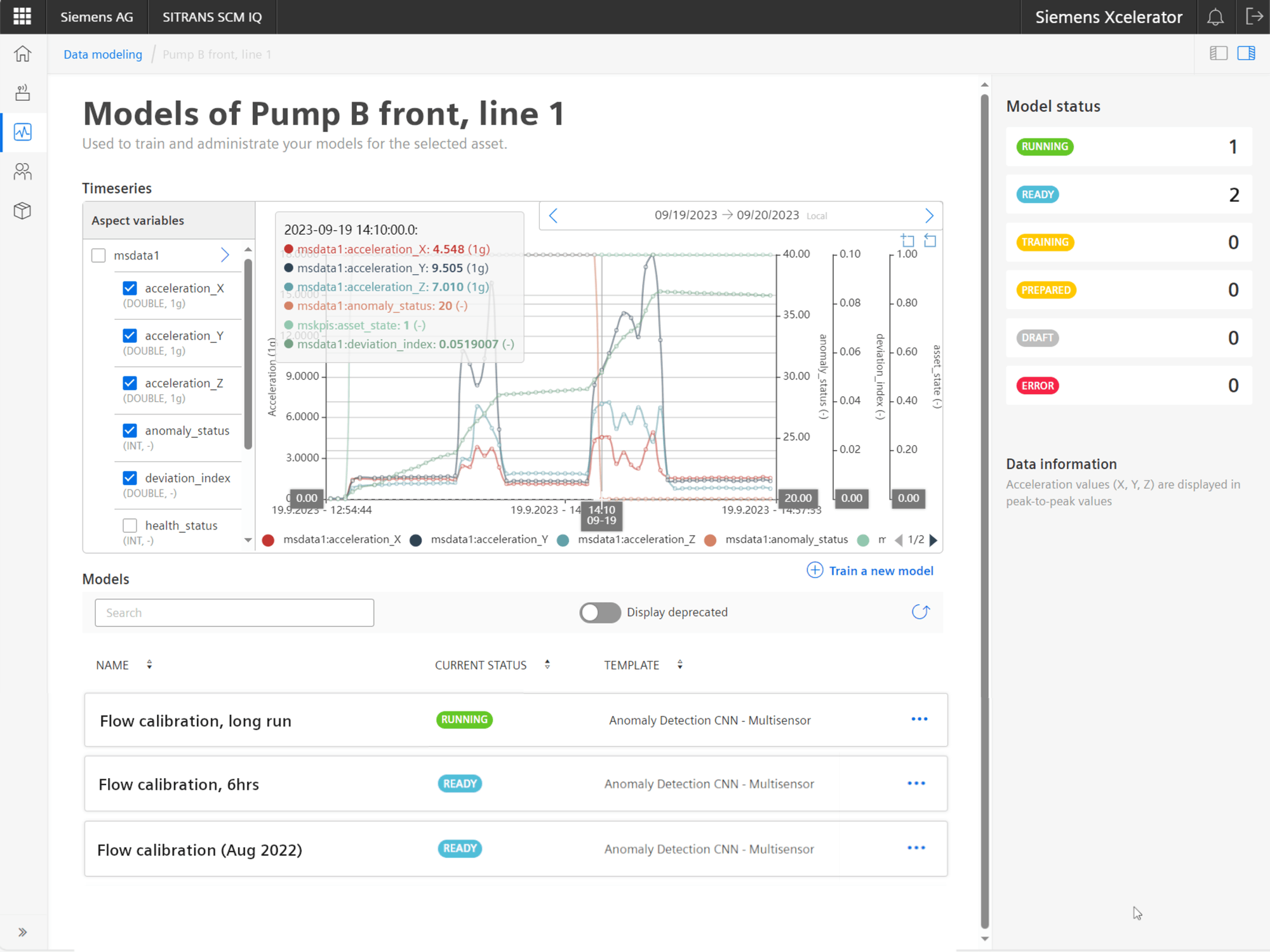The height and width of the screenshot is (952, 1270).
Task: Open the cube package sidebar icon
Action: 23,211
